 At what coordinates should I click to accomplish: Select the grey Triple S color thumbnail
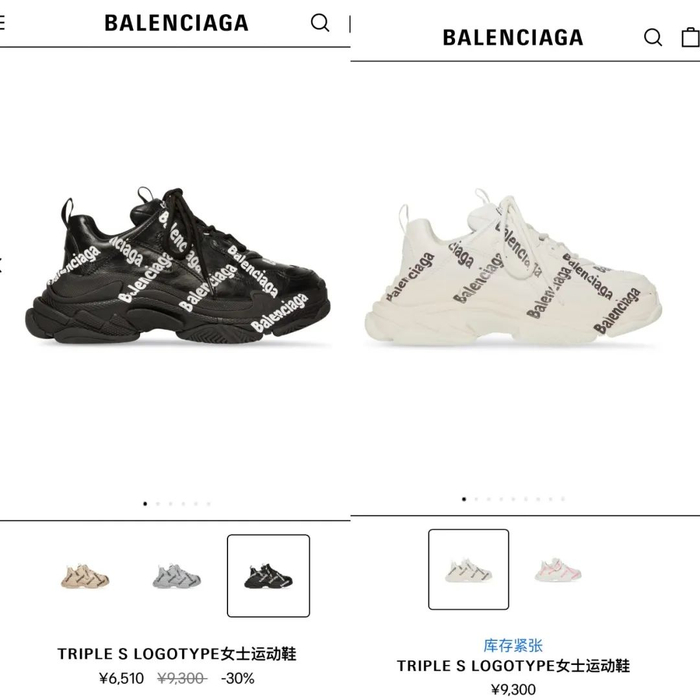pyautogui.click(x=177, y=576)
